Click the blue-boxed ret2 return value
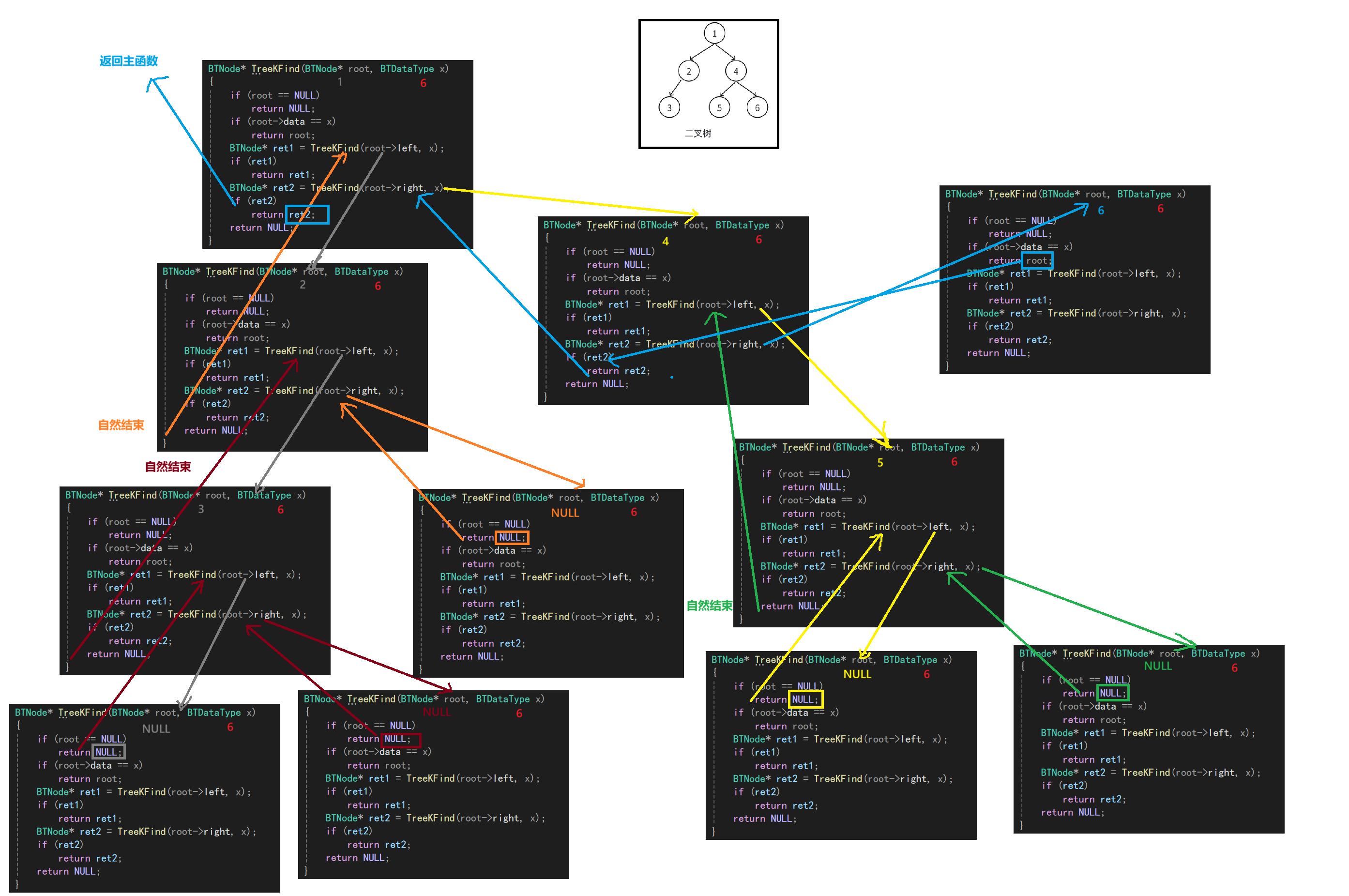The height and width of the screenshot is (896, 1349). pos(307,214)
